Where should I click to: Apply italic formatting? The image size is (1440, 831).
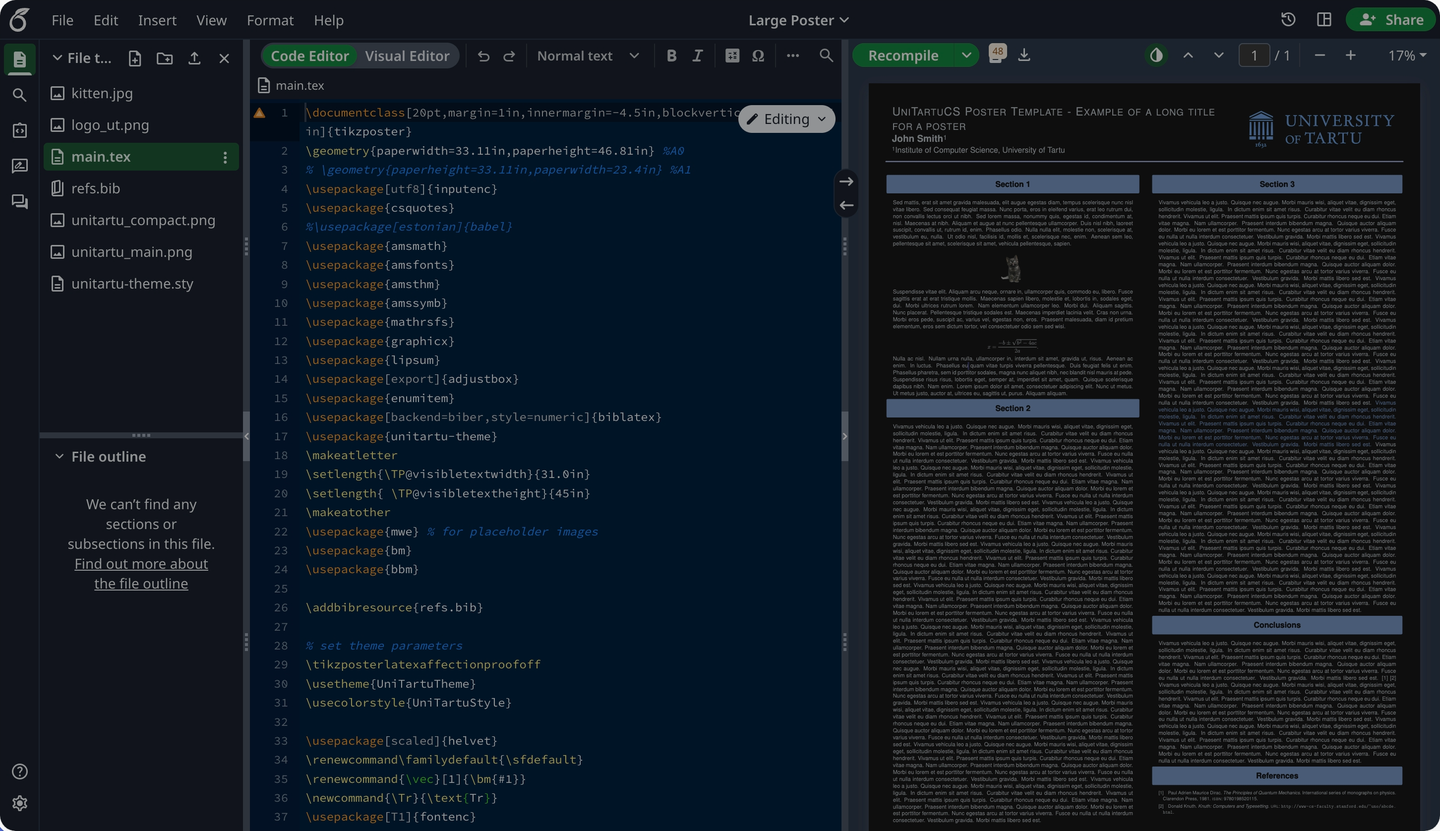pyautogui.click(x=697, y=56)
